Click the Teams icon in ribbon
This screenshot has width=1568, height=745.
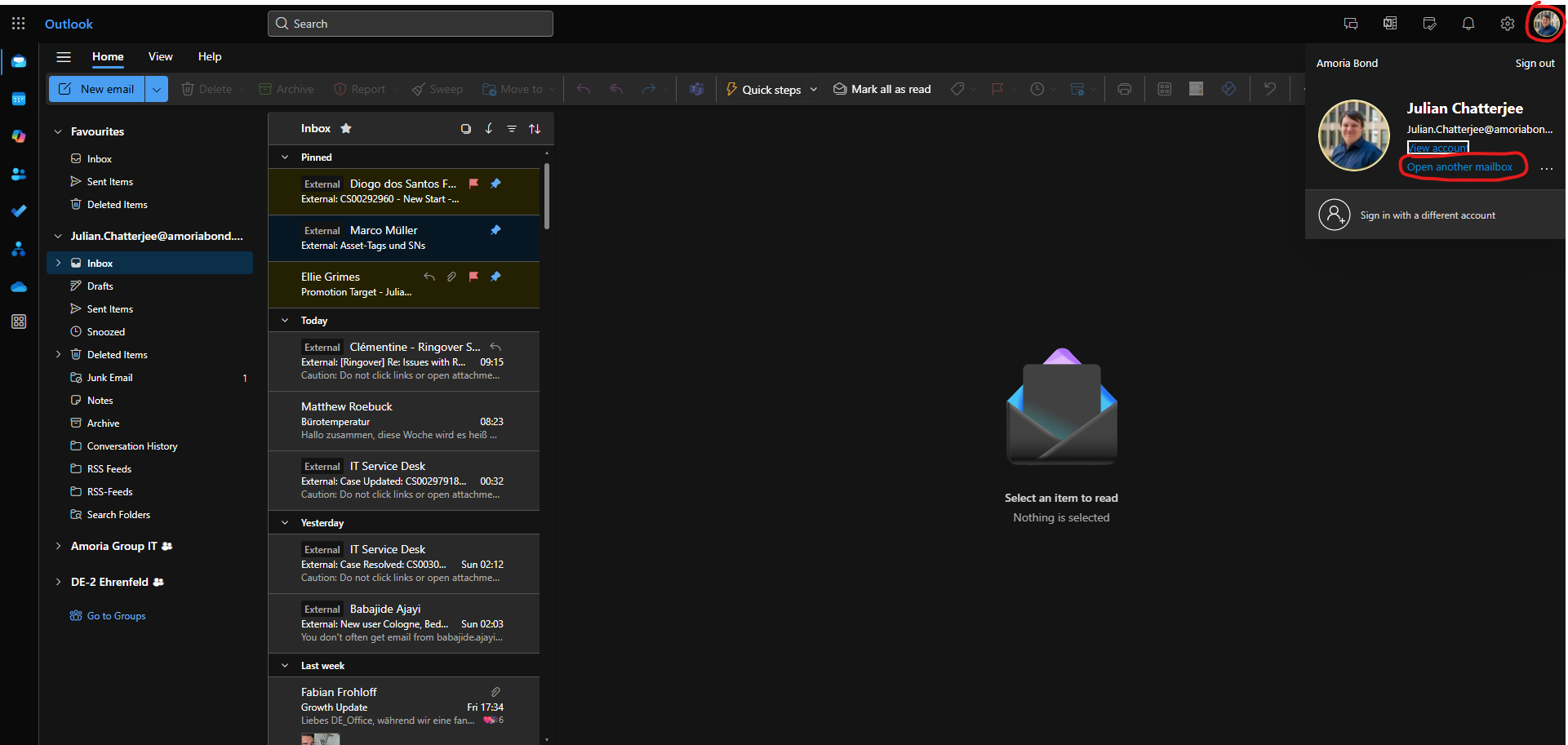696,89
